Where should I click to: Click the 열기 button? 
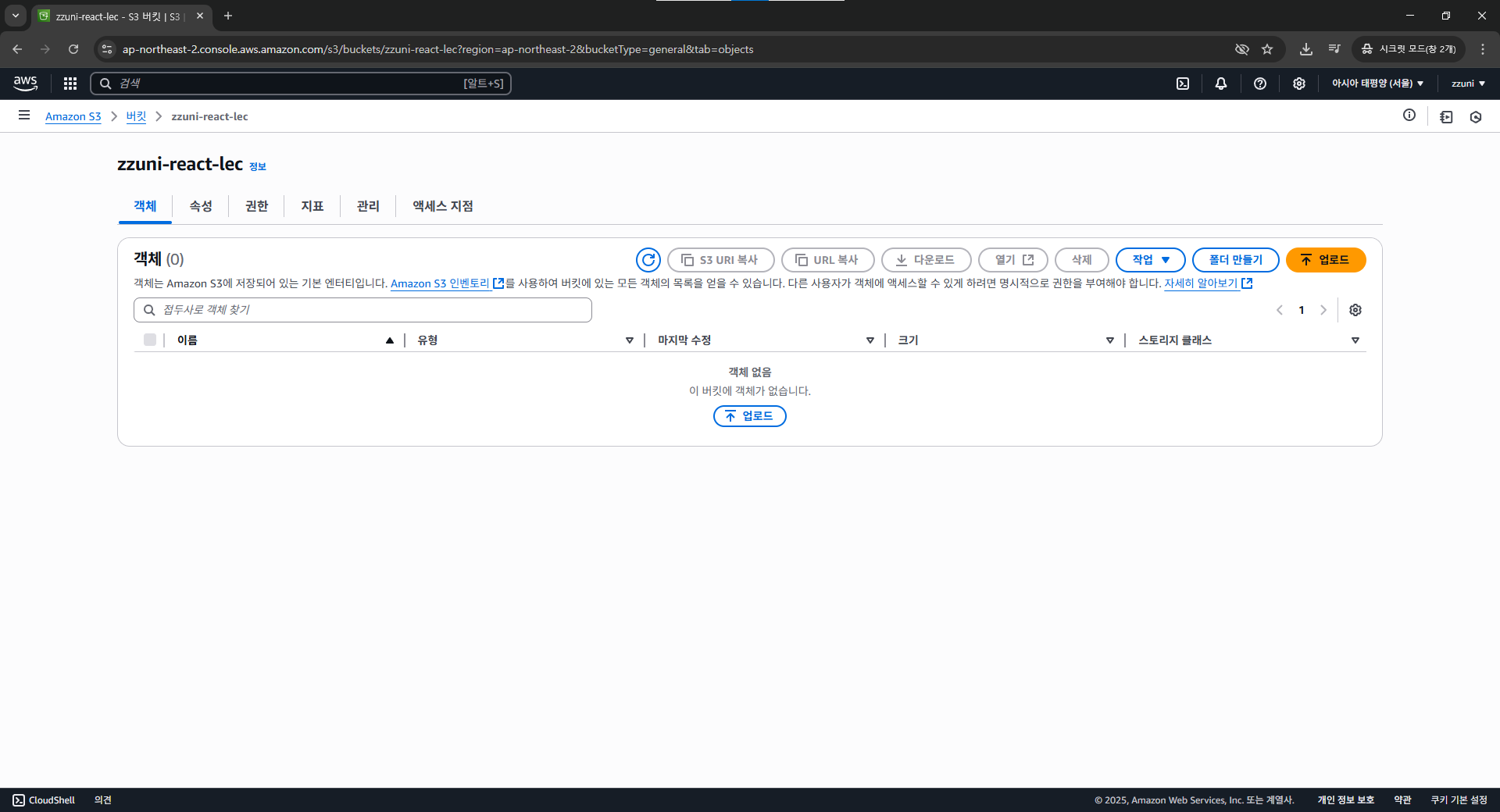point(1013,260)
